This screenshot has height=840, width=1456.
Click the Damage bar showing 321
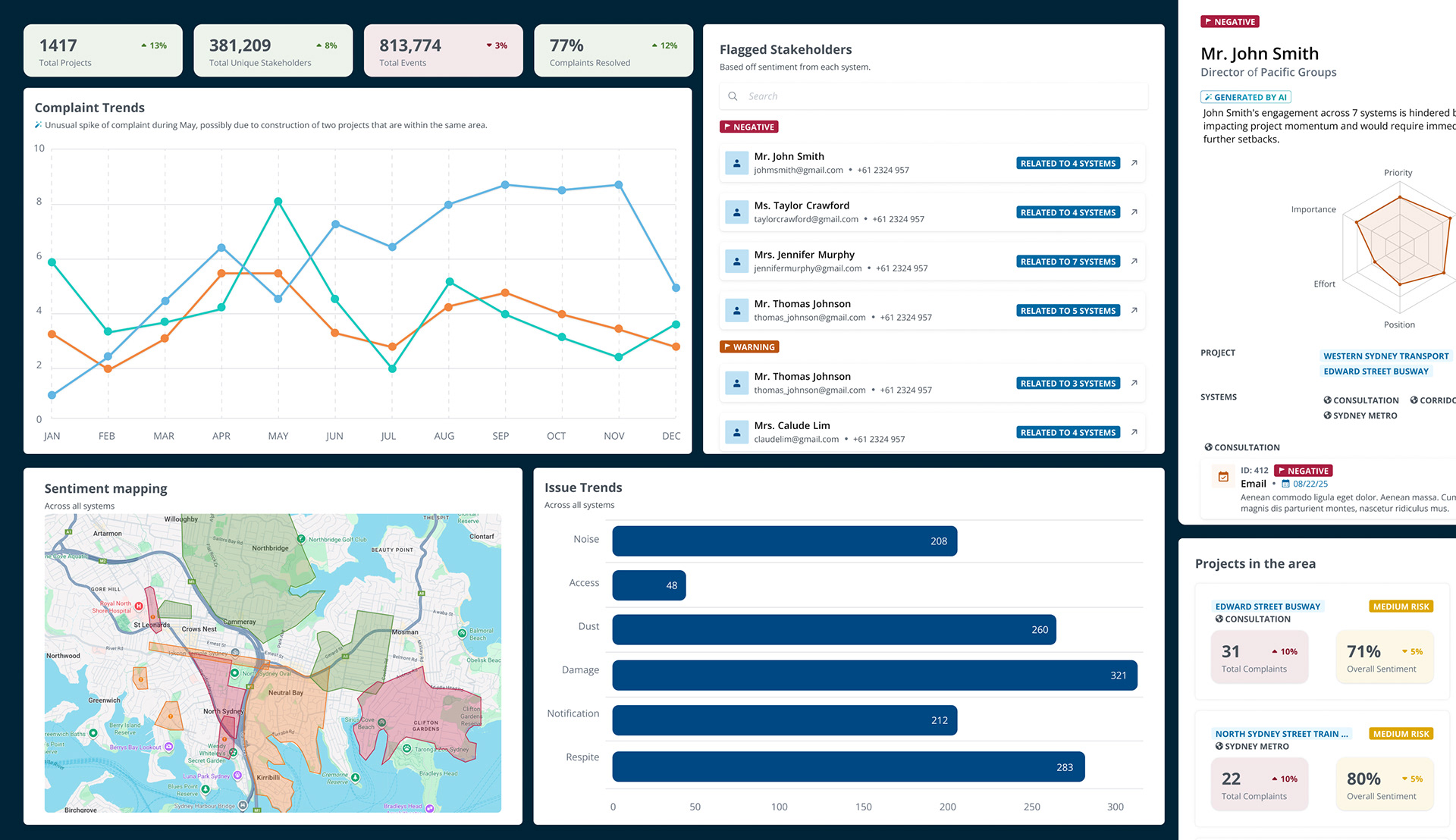pyautogui.click(x=874, y=675)
